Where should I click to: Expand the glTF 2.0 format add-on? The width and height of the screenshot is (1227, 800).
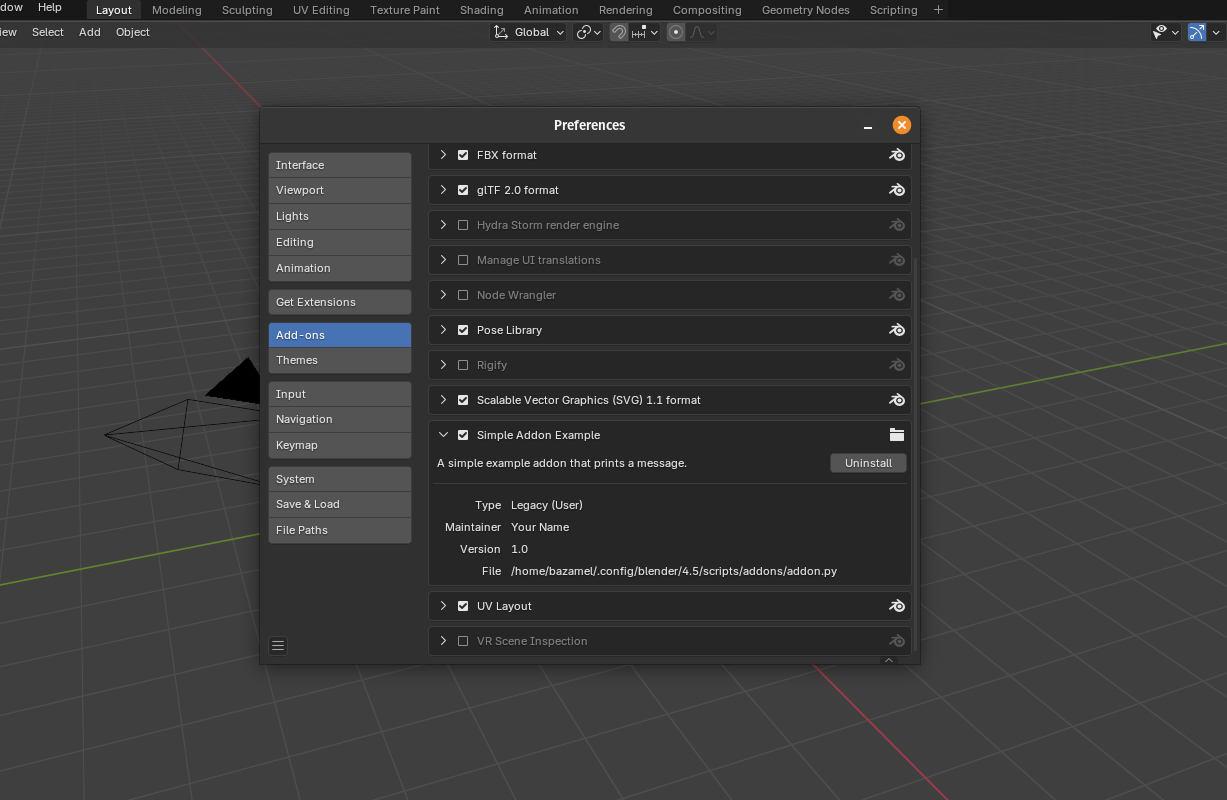coord(443,190)
